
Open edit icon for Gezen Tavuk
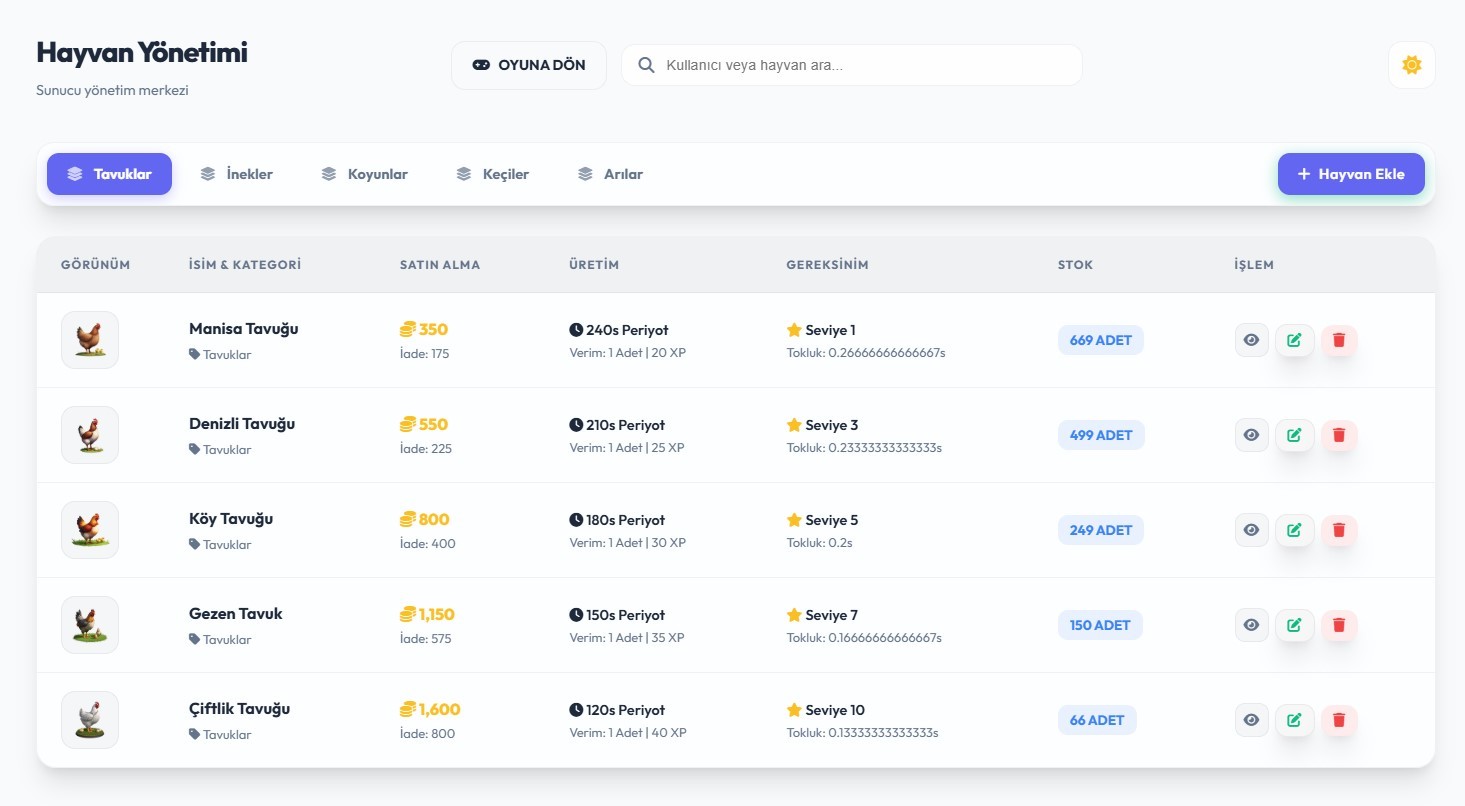pyautogui.click(x=1294, y=625)
